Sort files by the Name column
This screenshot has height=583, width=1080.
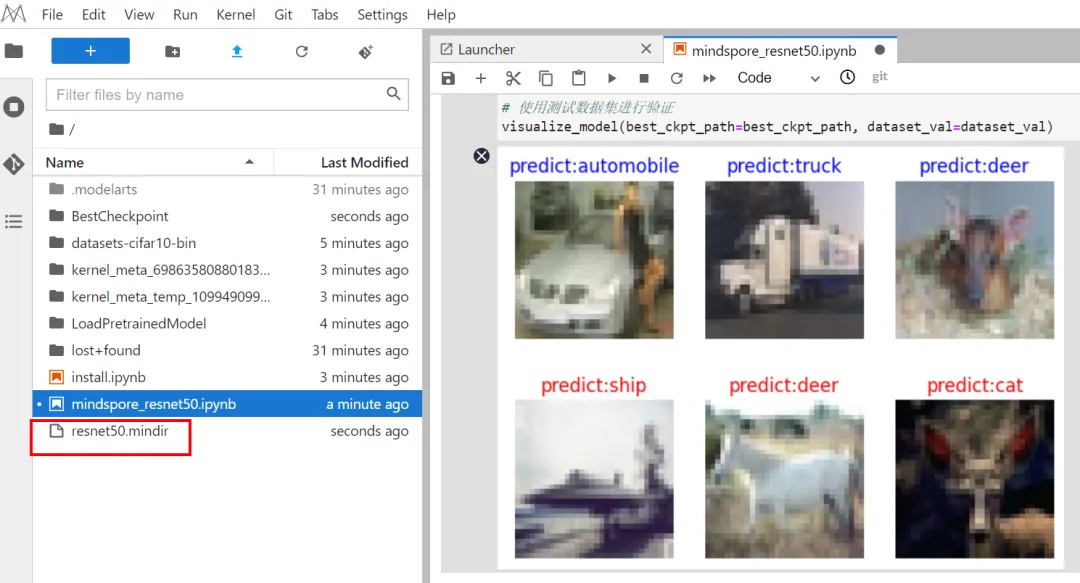click(66, 162)
